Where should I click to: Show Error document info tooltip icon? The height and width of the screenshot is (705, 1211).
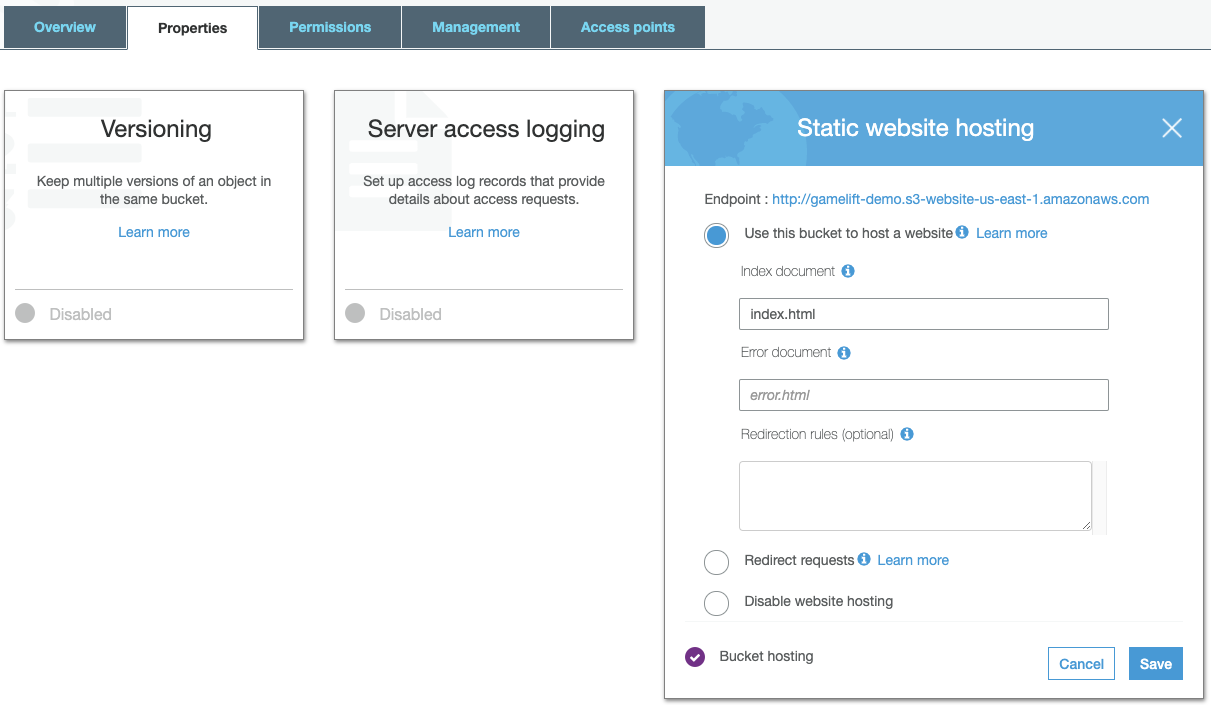click(x=844, y=353)
